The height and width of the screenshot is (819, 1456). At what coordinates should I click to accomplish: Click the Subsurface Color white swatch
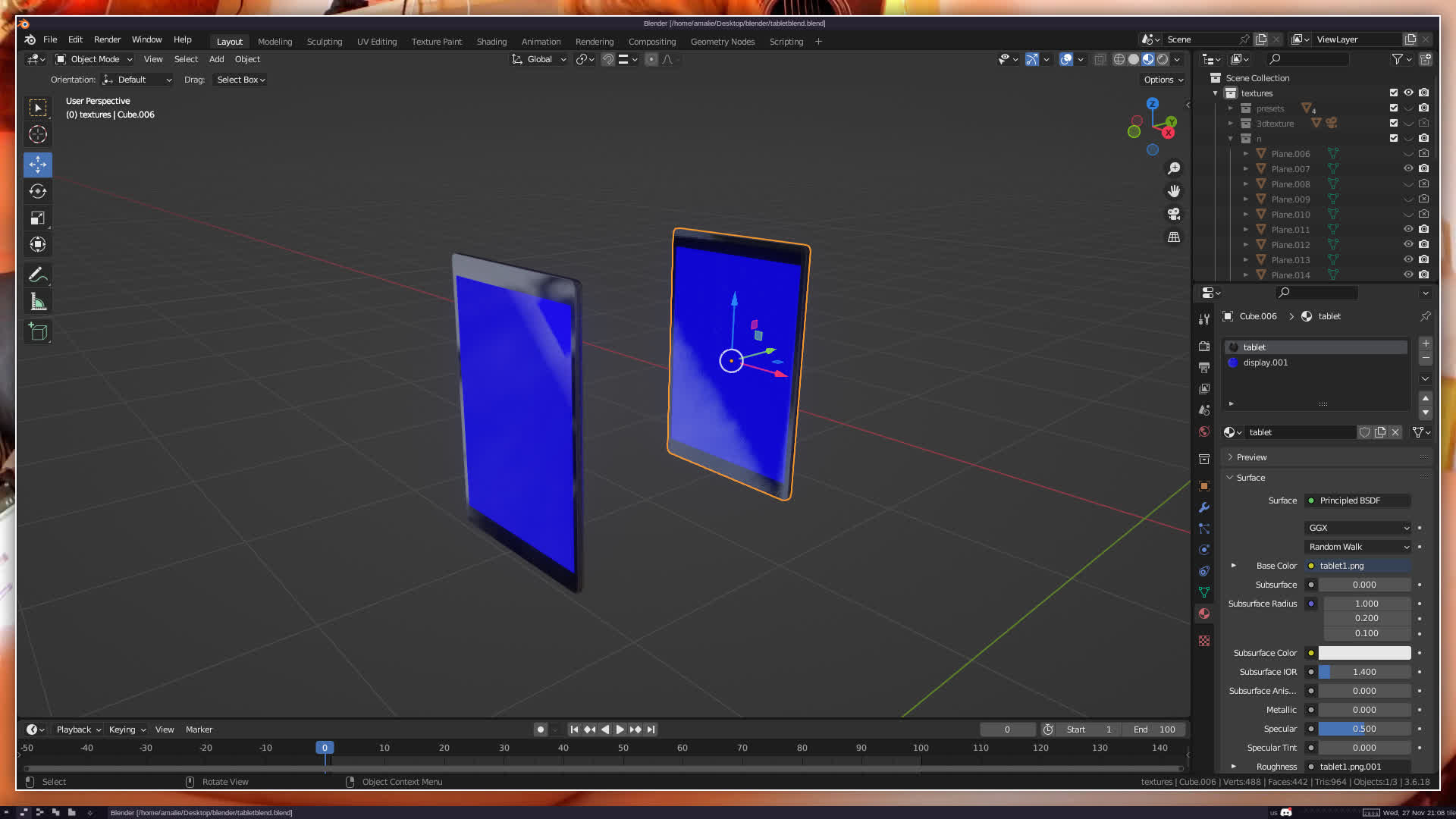pos(1364,653)
